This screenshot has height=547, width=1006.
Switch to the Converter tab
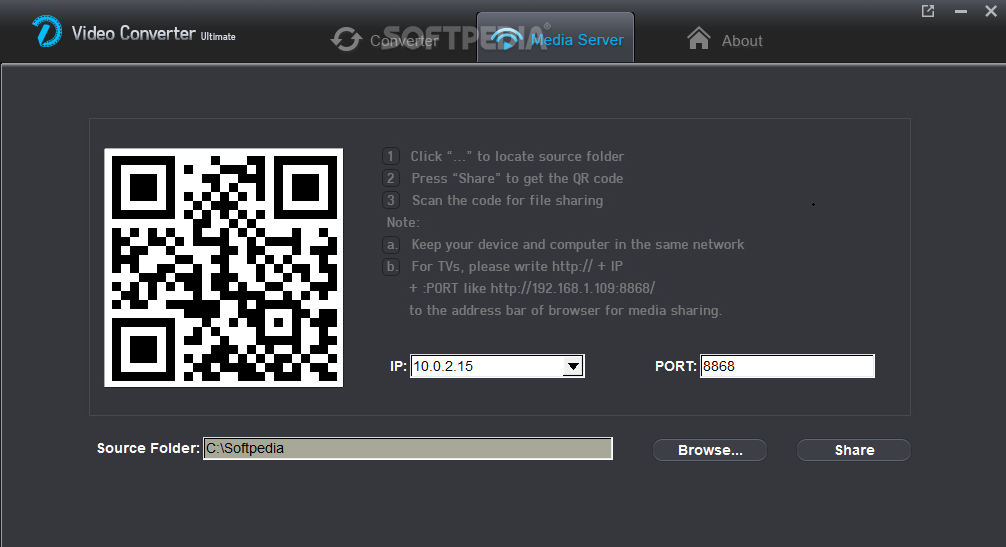[404, 40]
